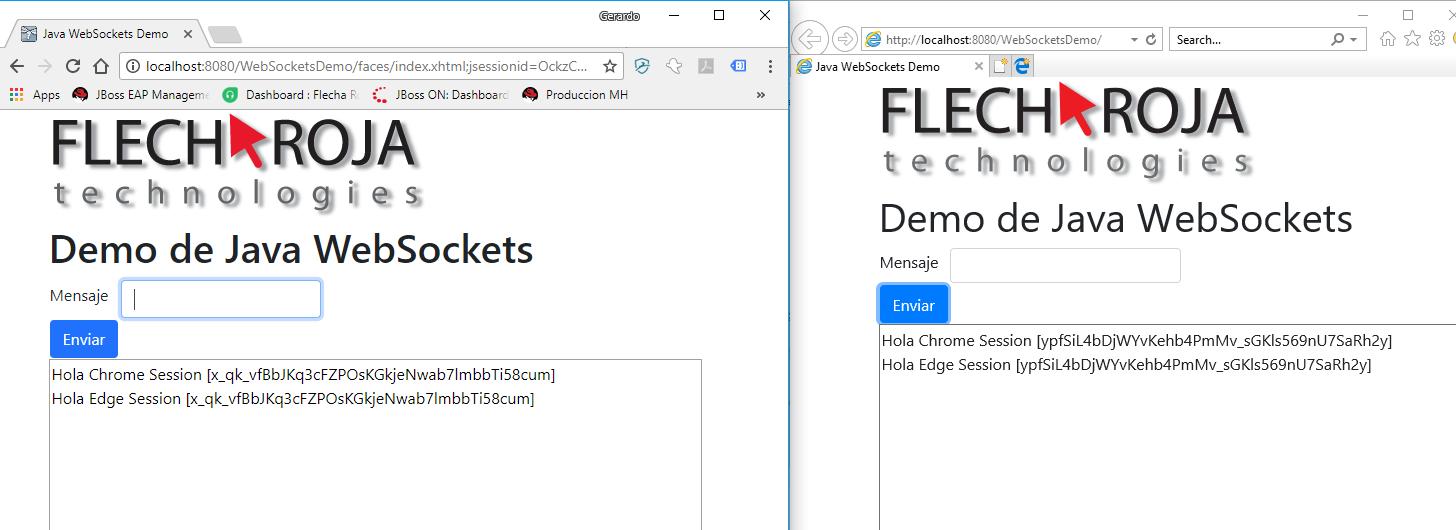The image size is (1456, 530).
Task: Click the IE Search box
Action: tap(1250, 40)
